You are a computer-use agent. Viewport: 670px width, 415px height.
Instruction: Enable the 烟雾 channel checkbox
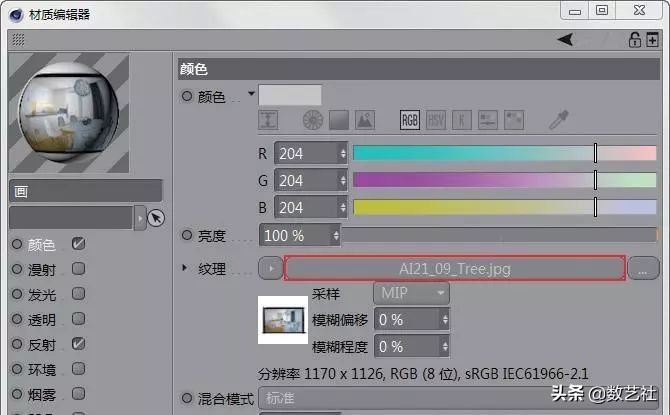(79, 394)
